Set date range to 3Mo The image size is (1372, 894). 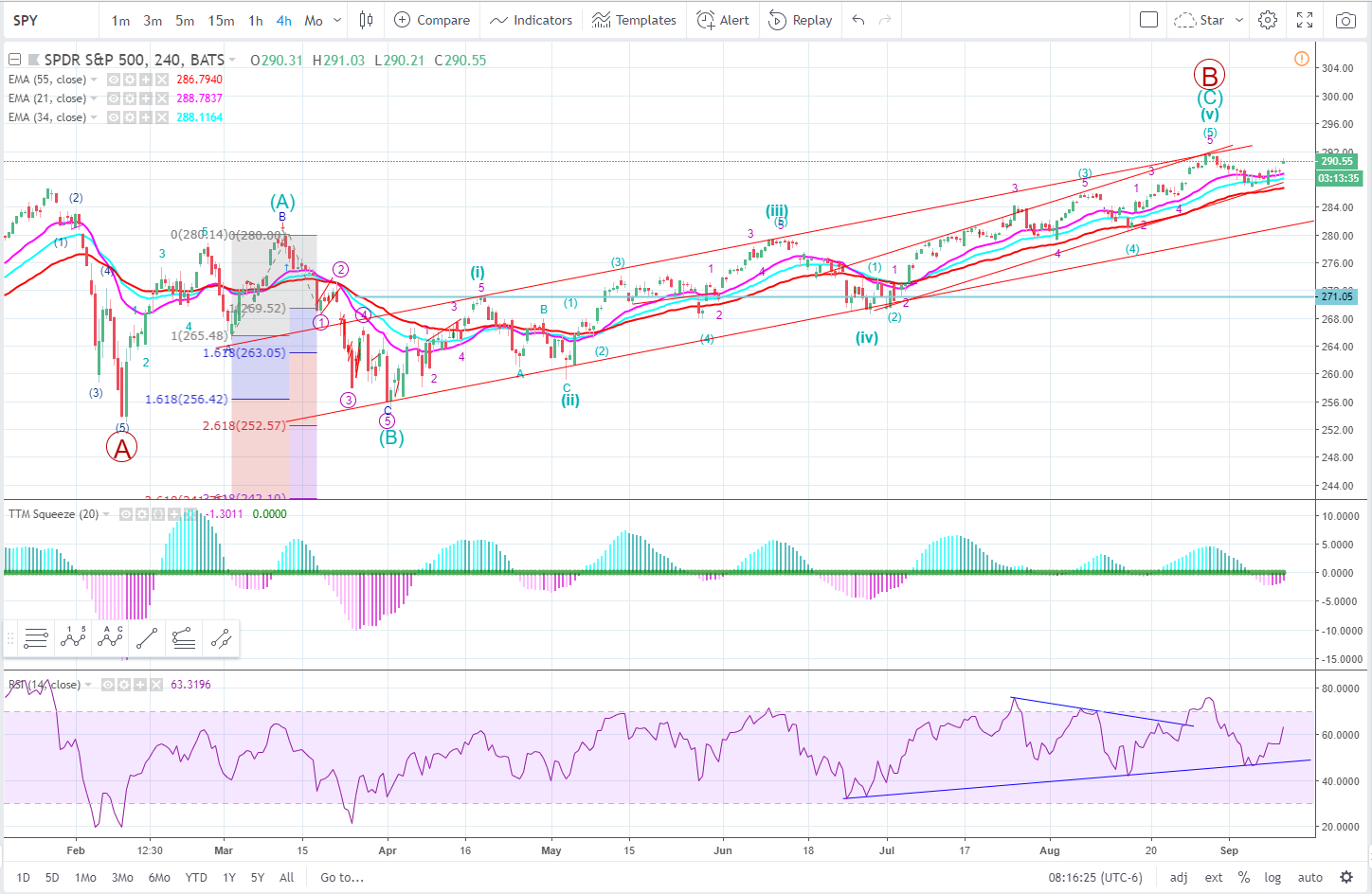[122, 877]
